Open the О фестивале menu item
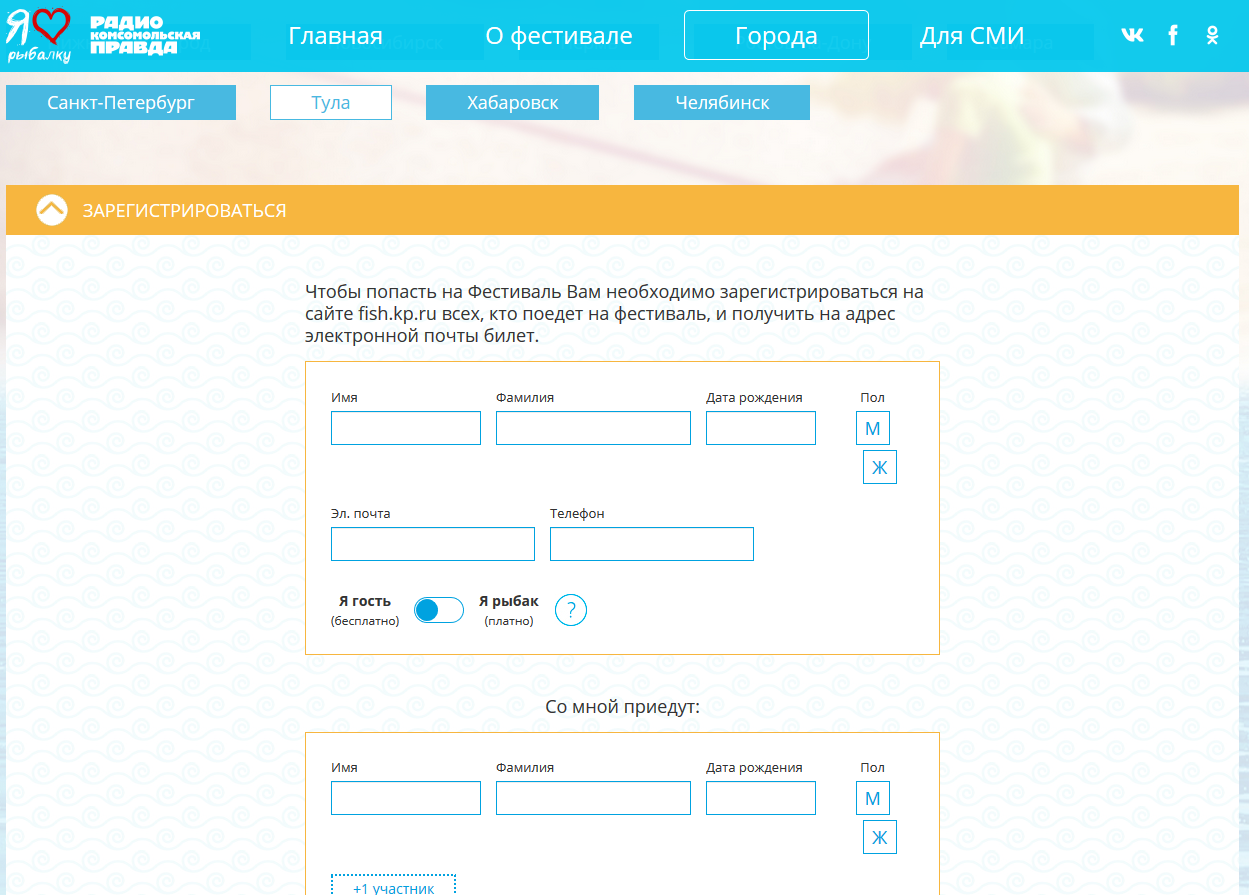This screenshot has width=1249, height=895. [559, 36]
